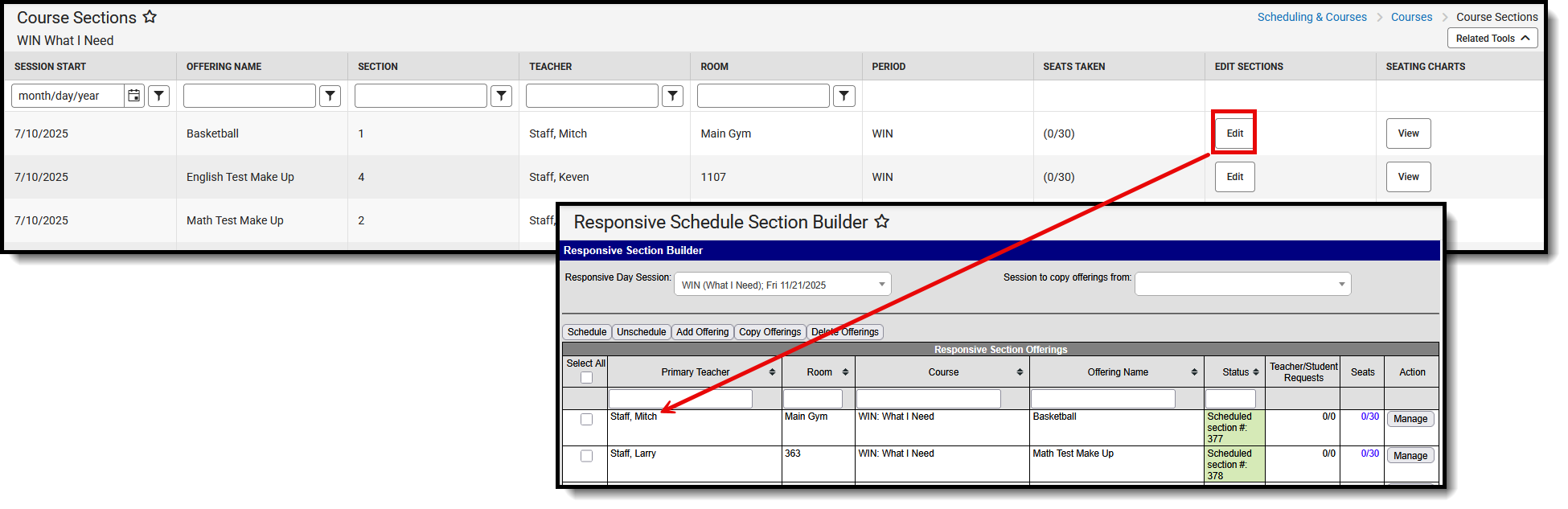This screenshot has width=1568, height=509.
Task: Focus the Session Start date input
Action: (x=68, y=96)
